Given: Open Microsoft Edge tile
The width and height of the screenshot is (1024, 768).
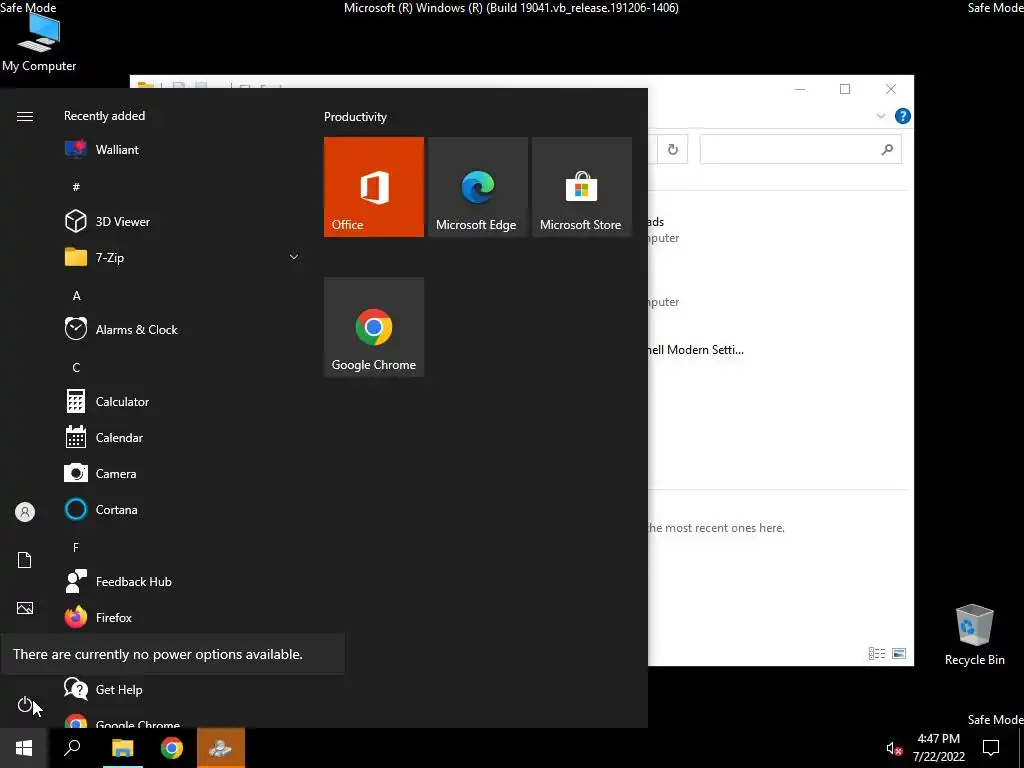Looking at the screenshot, I should coord(477,187).
